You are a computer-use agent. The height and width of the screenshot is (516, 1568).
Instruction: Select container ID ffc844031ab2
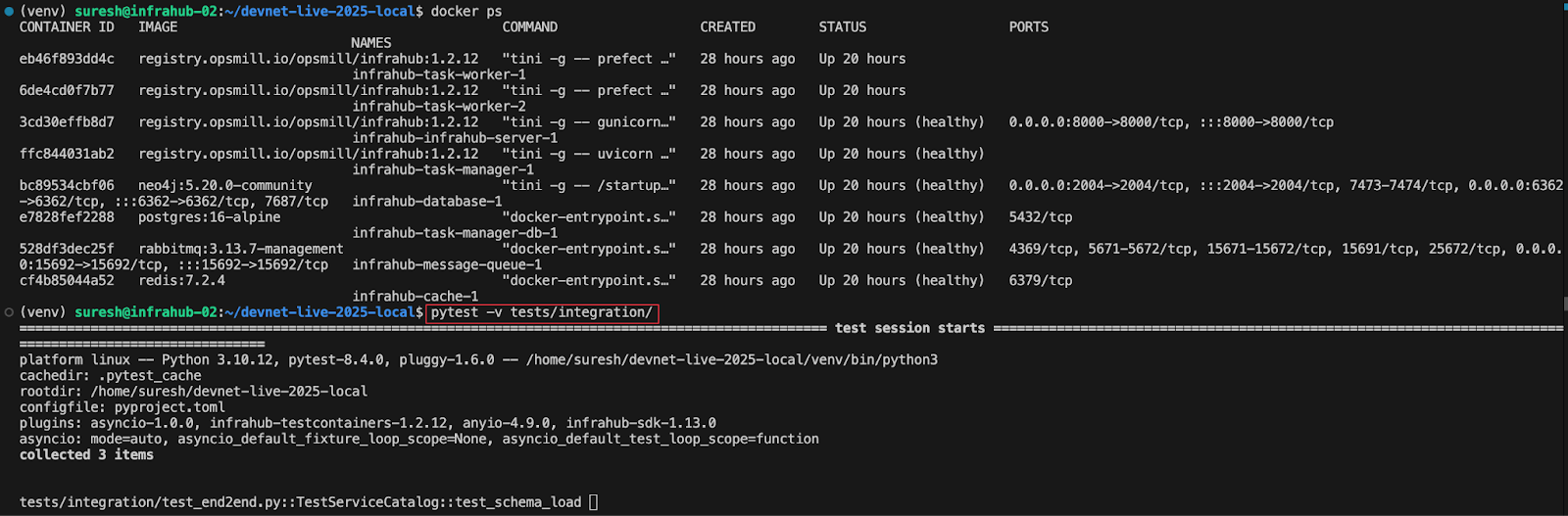click(67, 154)
